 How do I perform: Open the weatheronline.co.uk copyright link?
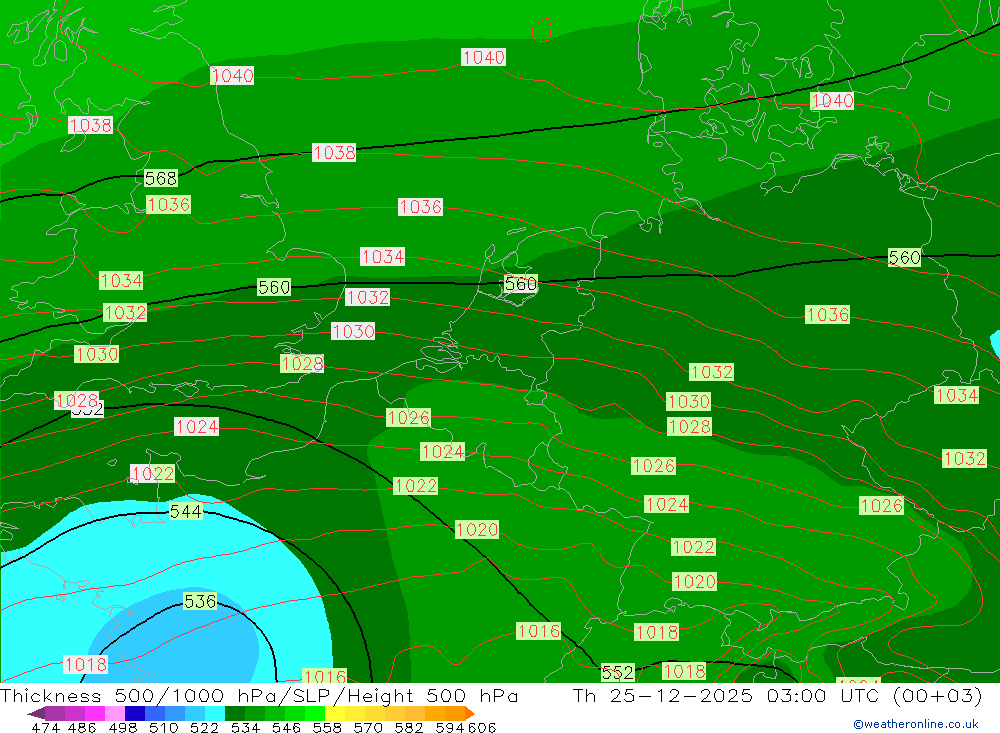click(916, 724)
